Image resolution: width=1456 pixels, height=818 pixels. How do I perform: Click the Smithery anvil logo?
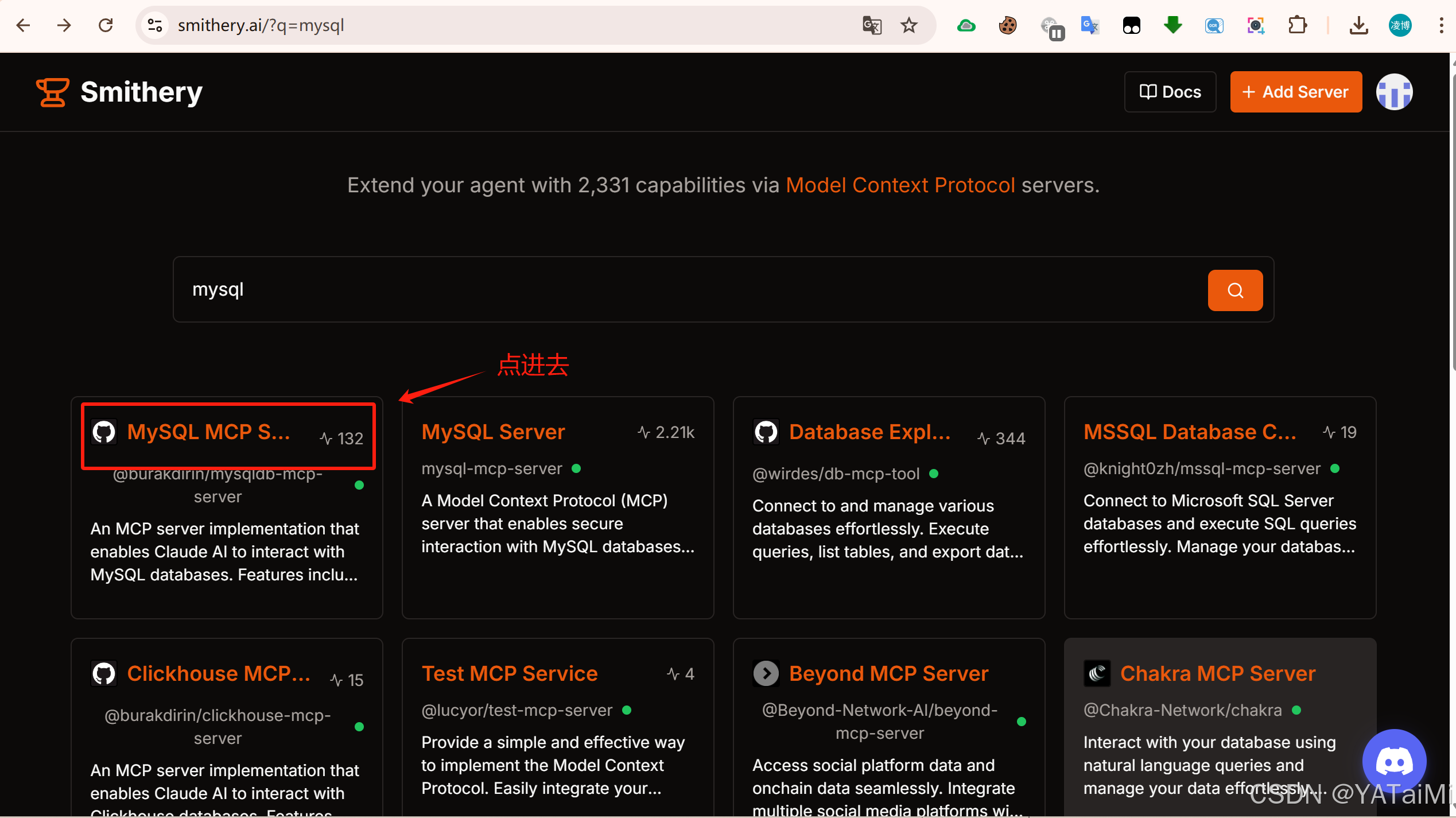(x=52, y=92)
